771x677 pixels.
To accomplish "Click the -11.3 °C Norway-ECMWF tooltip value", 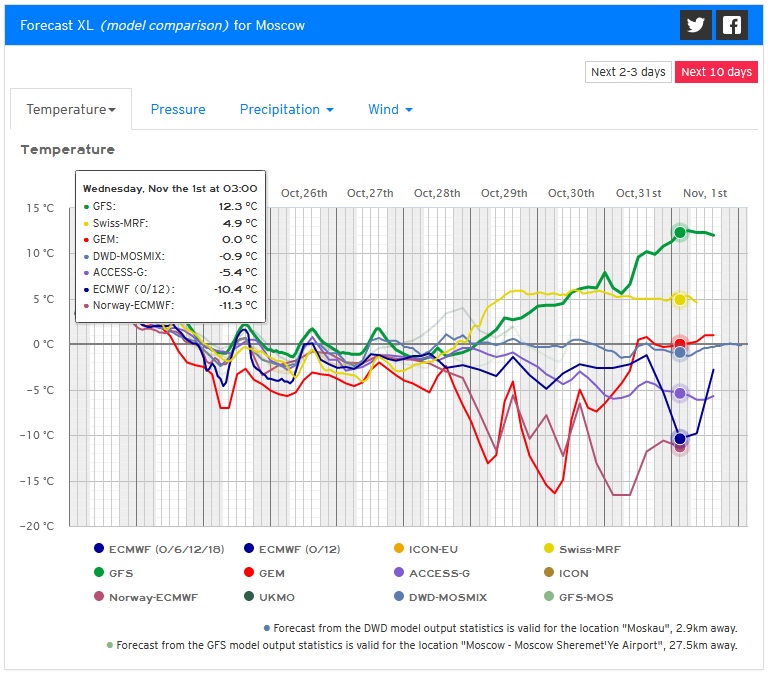I will tap(237, 305).
